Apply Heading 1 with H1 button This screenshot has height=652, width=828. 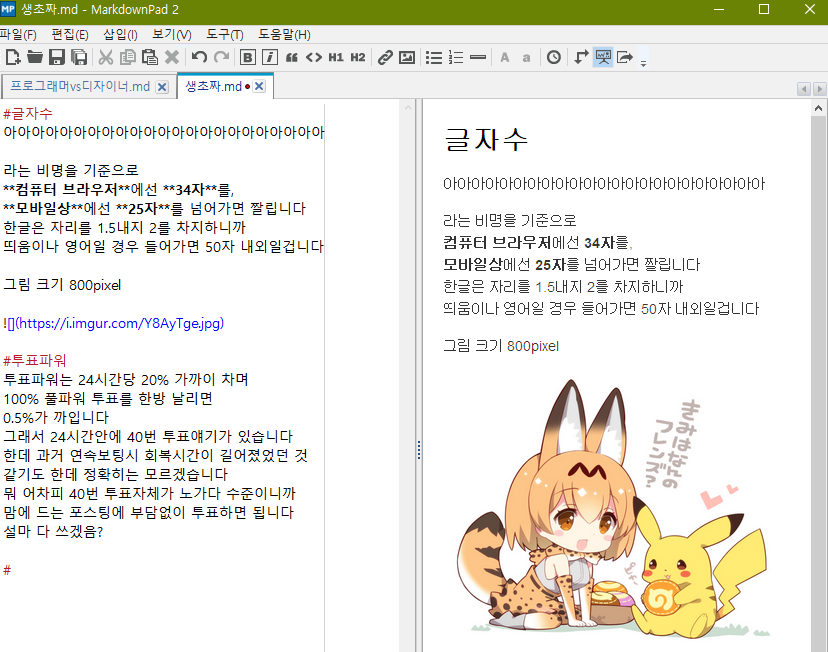click(x=336, y=58)
